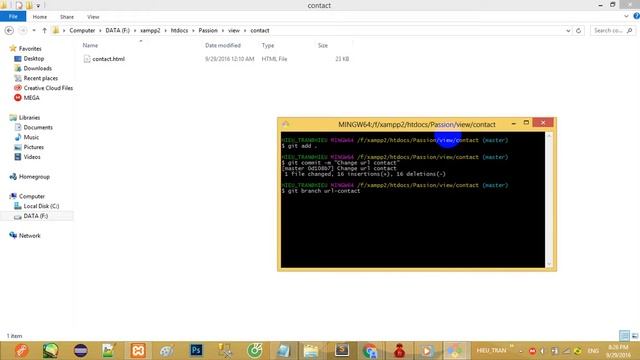The image size is (640, 360).
Task: Switch to the Share ribbon tab
Action: pyautogui.click(x=67, y=17)
